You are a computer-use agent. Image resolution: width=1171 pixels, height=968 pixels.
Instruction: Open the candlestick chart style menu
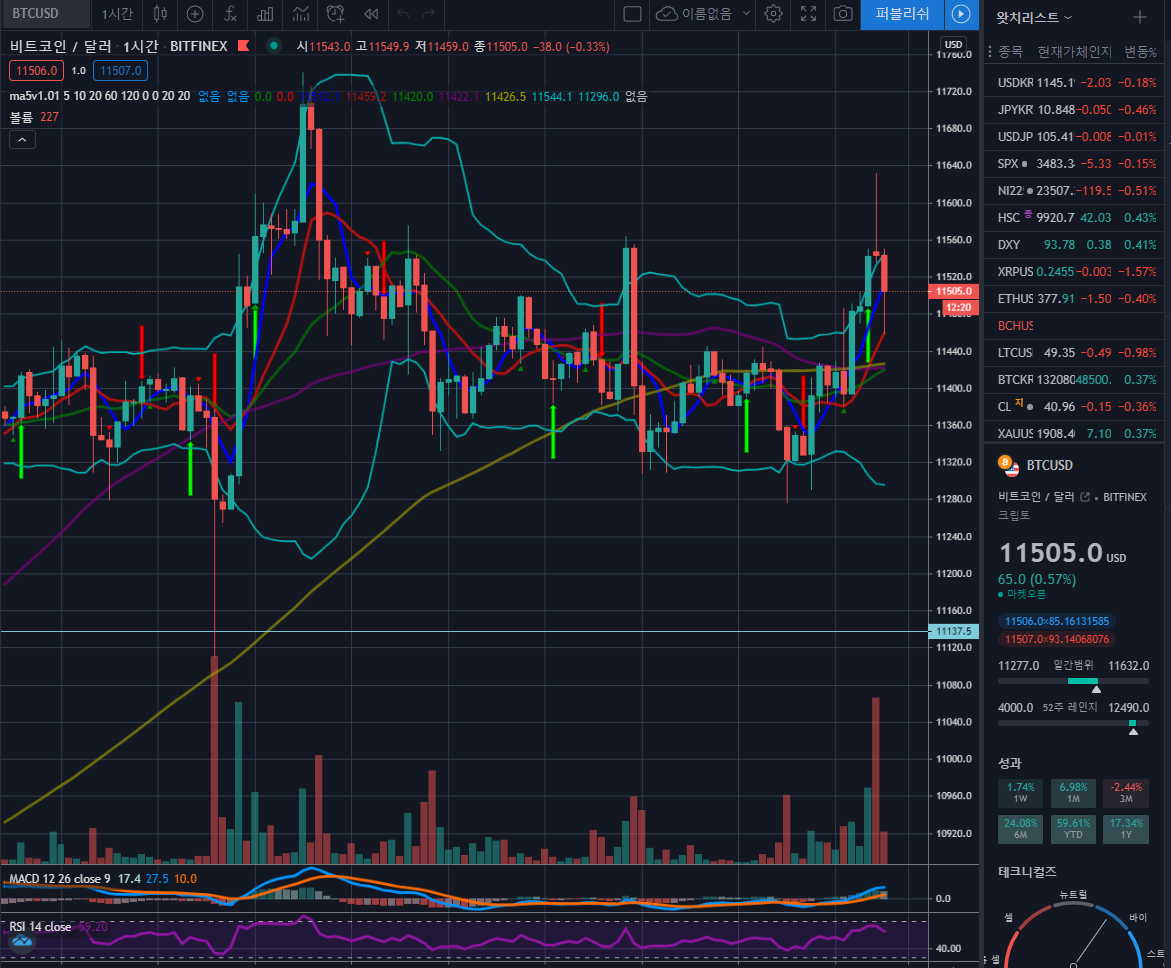160,13
